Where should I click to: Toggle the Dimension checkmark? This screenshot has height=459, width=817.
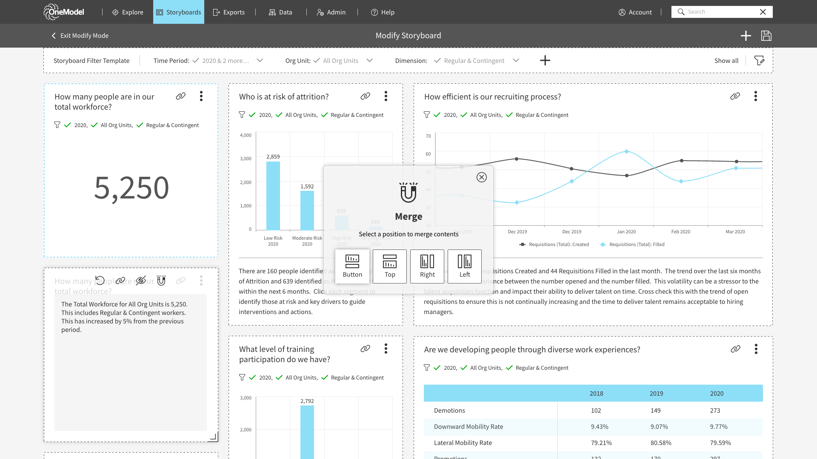pos(437,60)
